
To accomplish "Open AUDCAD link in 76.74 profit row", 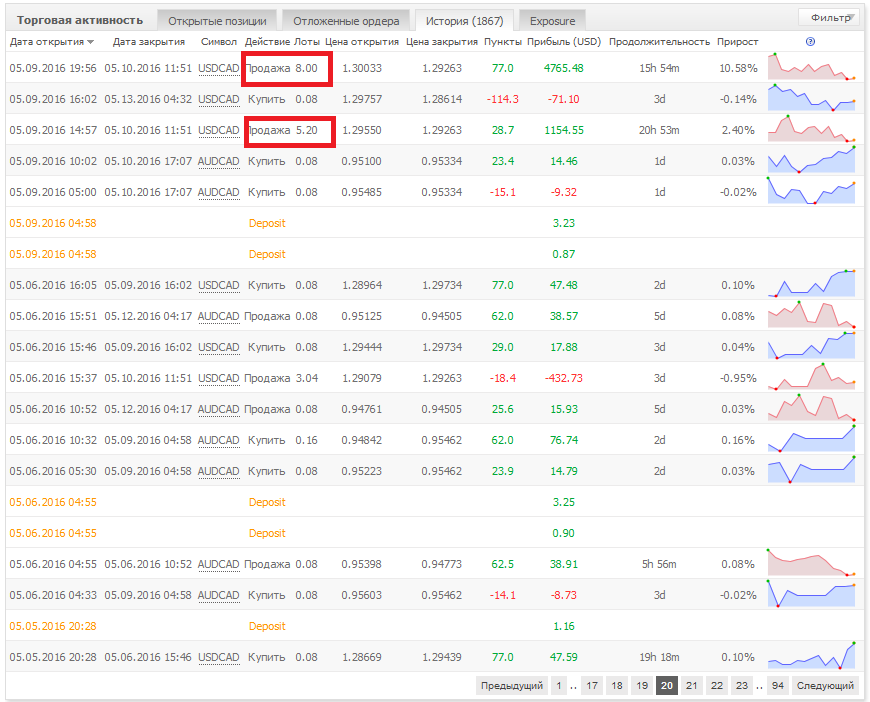I will pyautogui.click(x=219, y=441).
